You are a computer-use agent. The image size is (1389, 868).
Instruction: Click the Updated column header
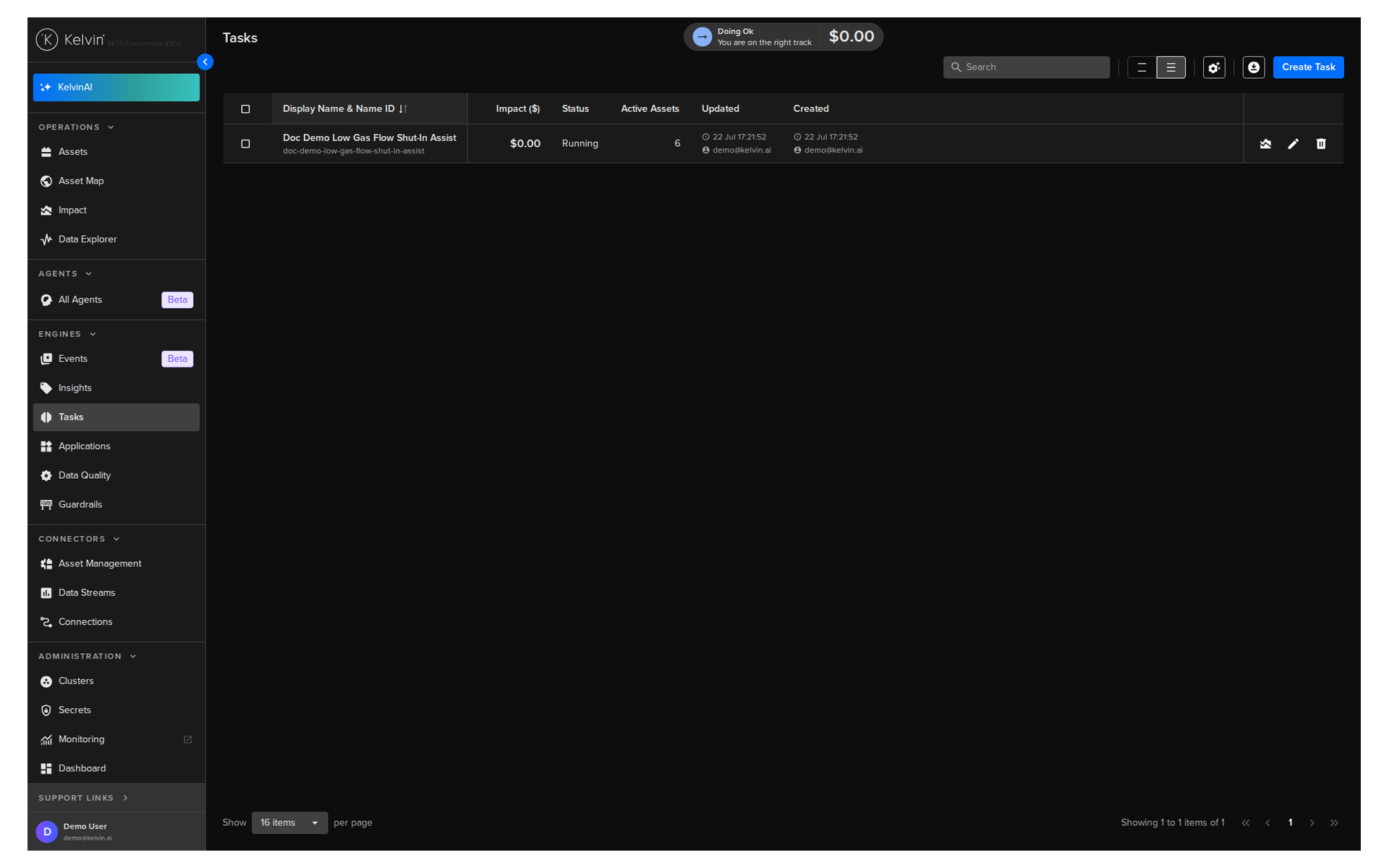pyautogui.click(x=720, y=109)
